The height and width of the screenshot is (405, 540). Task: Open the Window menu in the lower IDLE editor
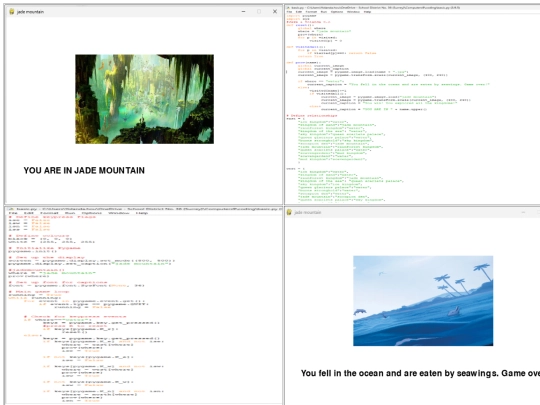[119, 213]
